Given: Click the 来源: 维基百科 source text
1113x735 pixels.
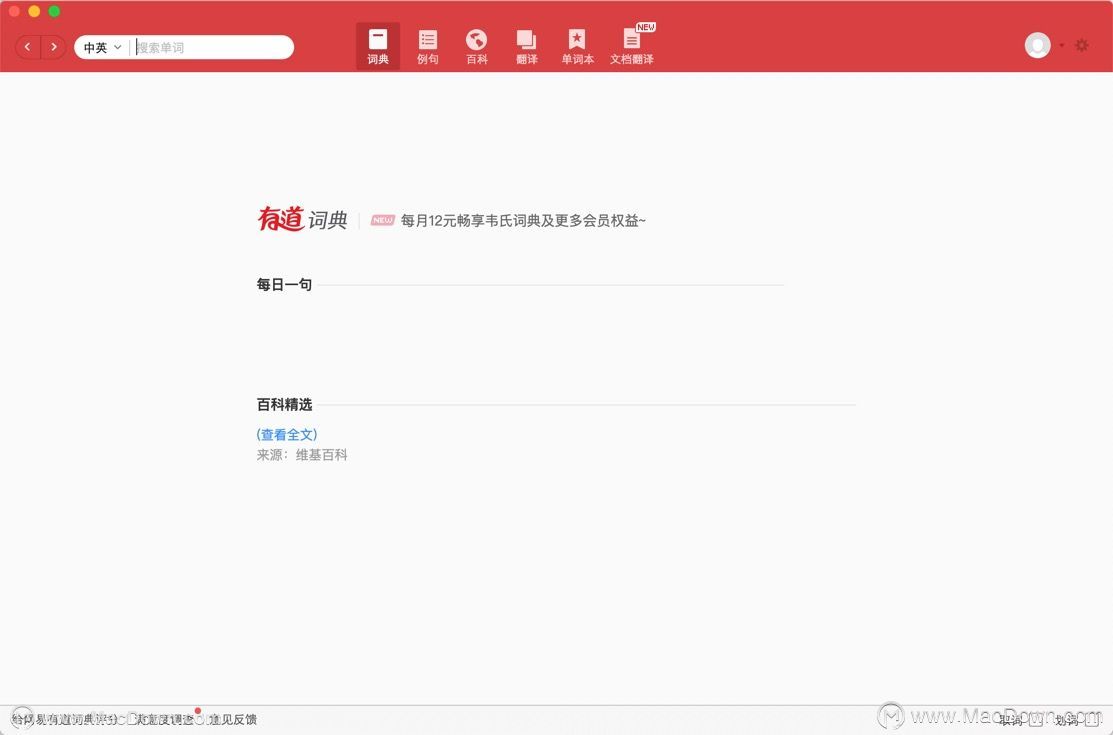Looking at the screenshot, I should pyautogui.click(x=302, y=454).
